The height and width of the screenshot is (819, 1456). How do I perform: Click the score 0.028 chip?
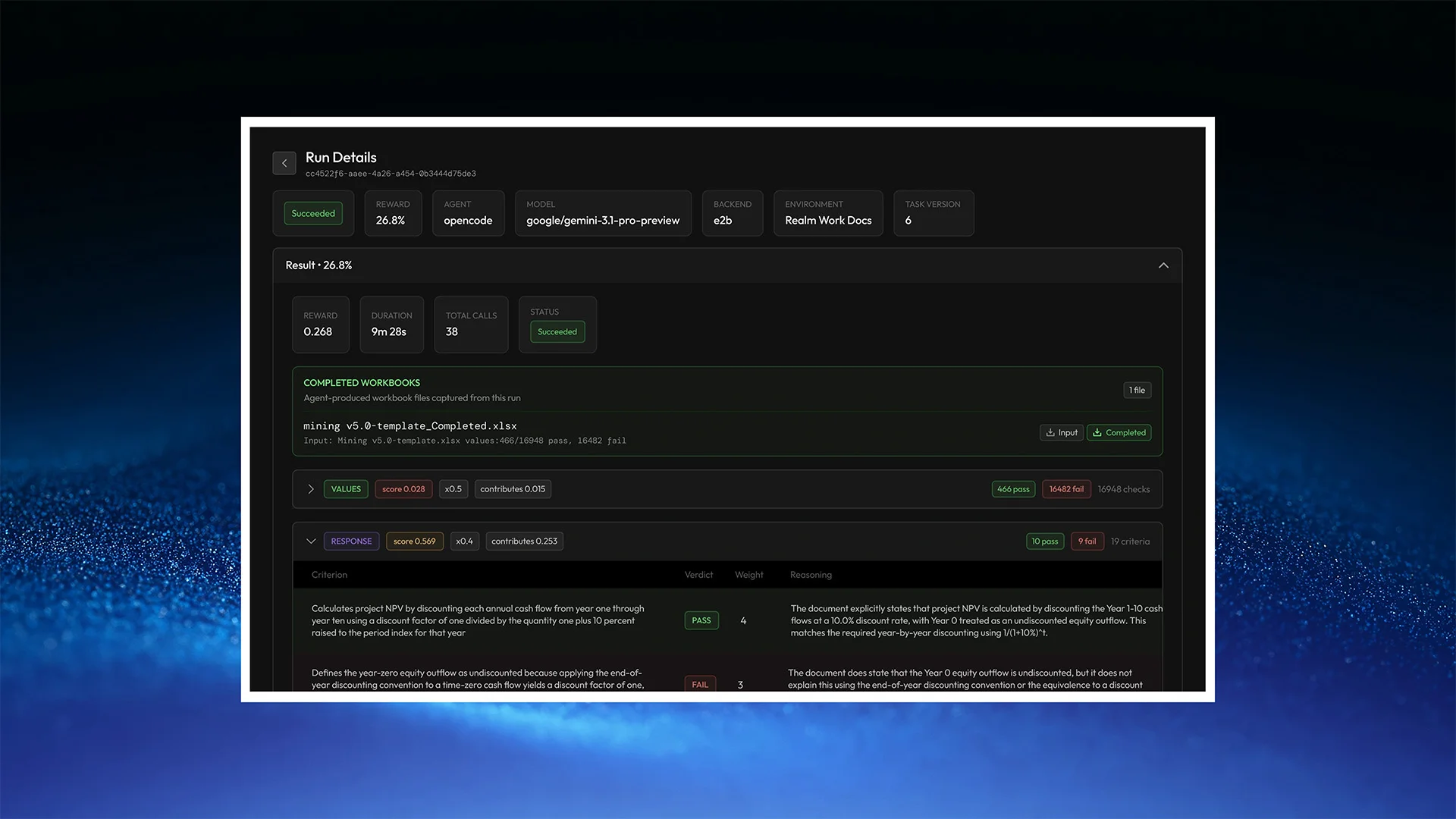click(403, 489)
